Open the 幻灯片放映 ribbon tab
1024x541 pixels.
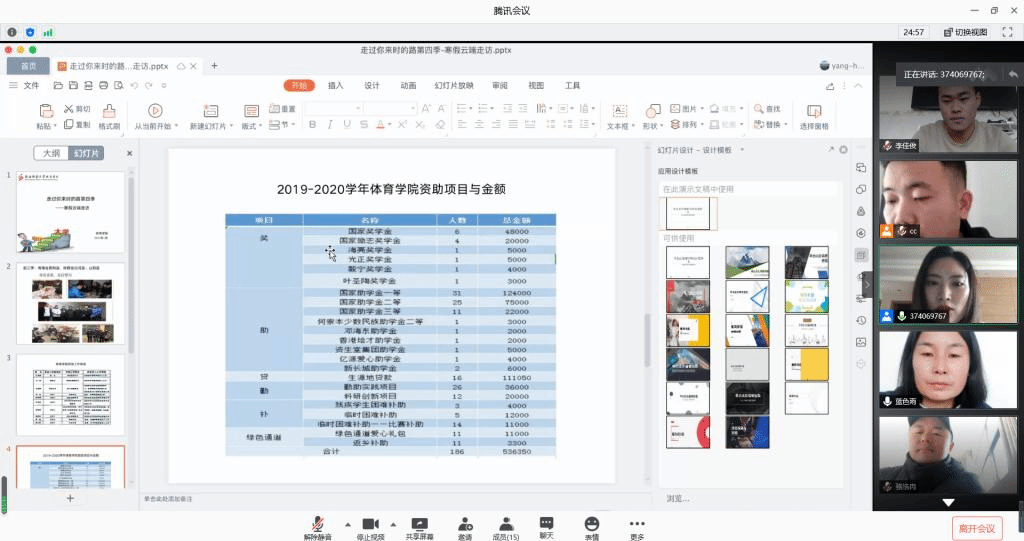click(454, 86)
